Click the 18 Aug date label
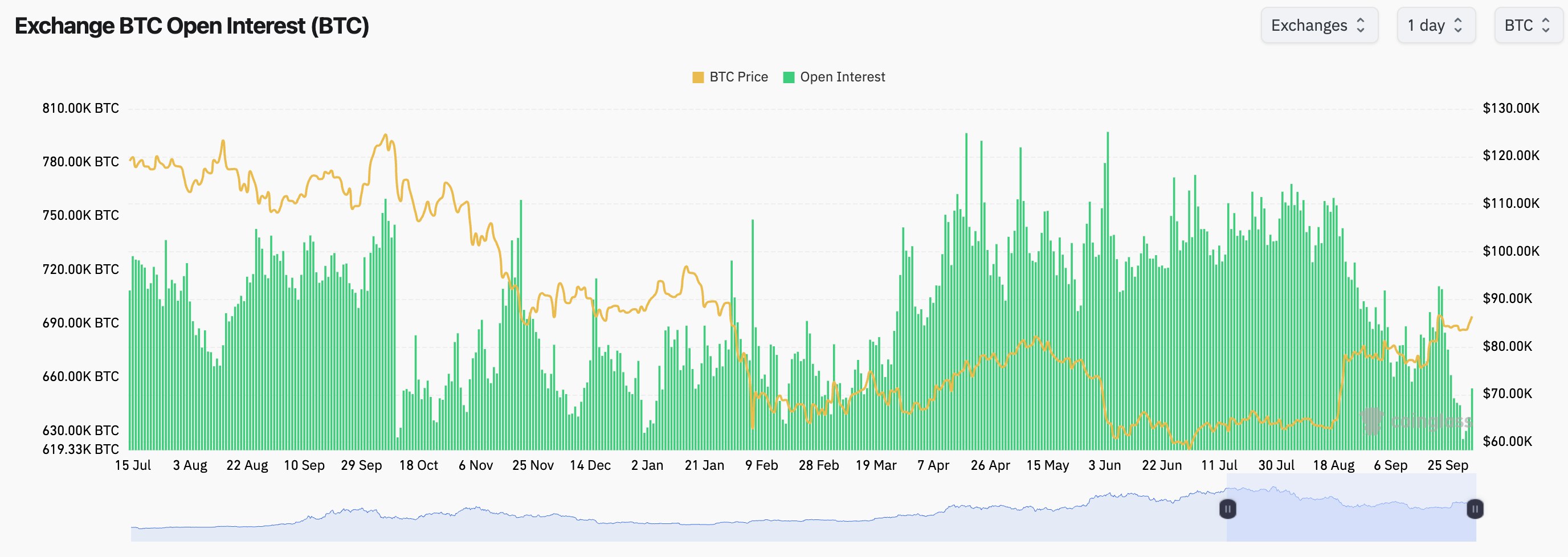1568x557 pixels. tap(1334, 465)
